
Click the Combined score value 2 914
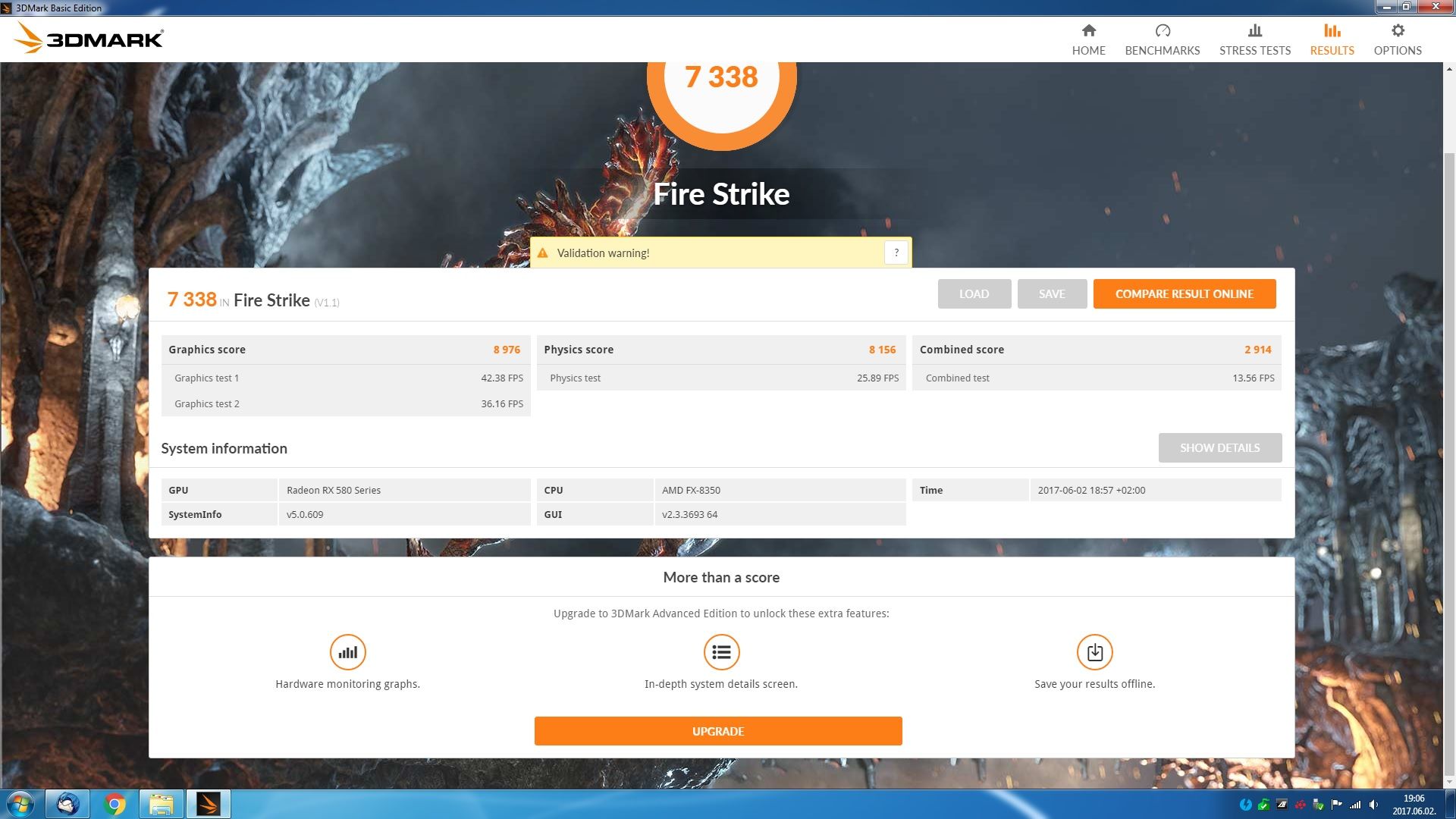pyautogui.click(x=1257, y=350)
